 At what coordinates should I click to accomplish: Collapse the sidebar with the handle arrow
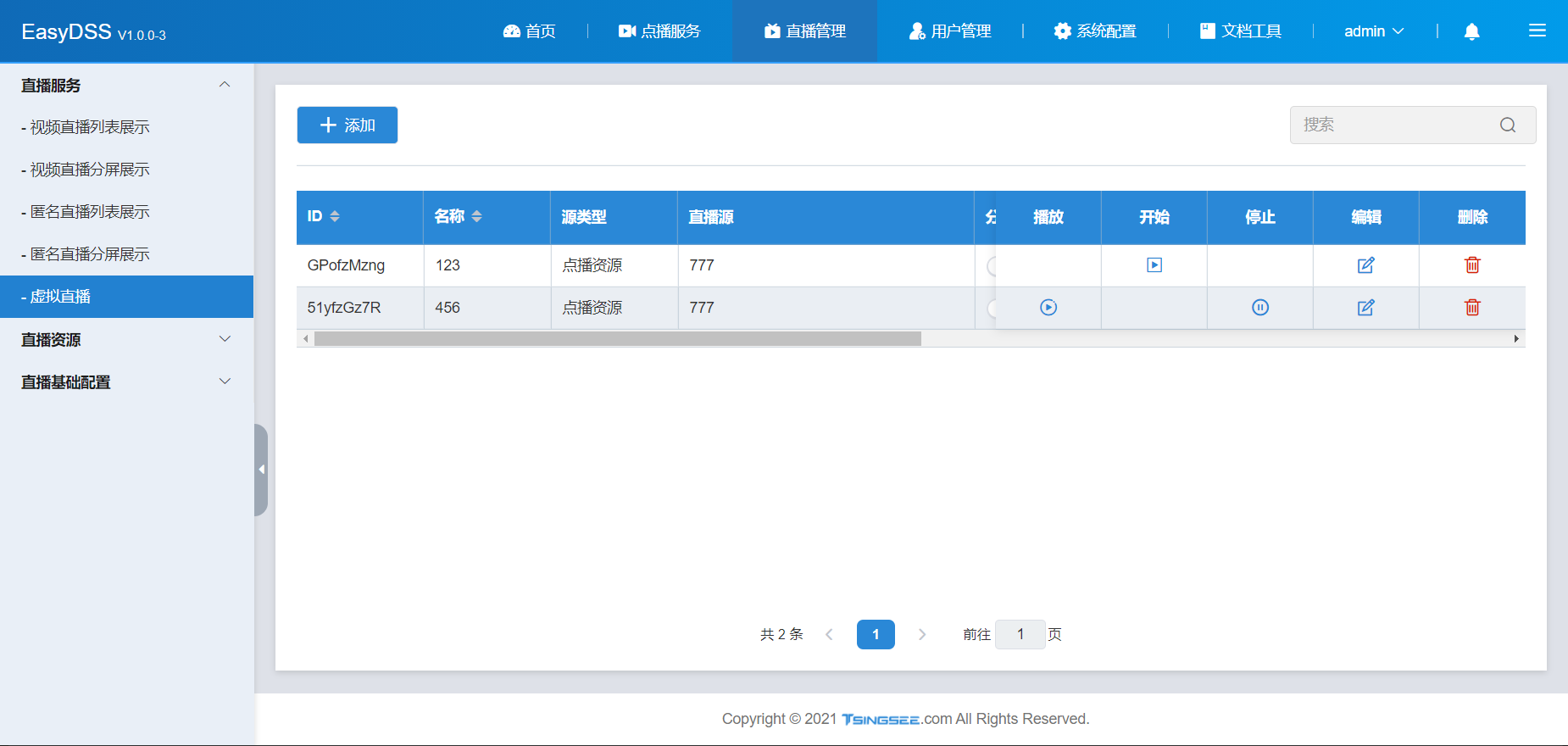(x=261, y=470)
